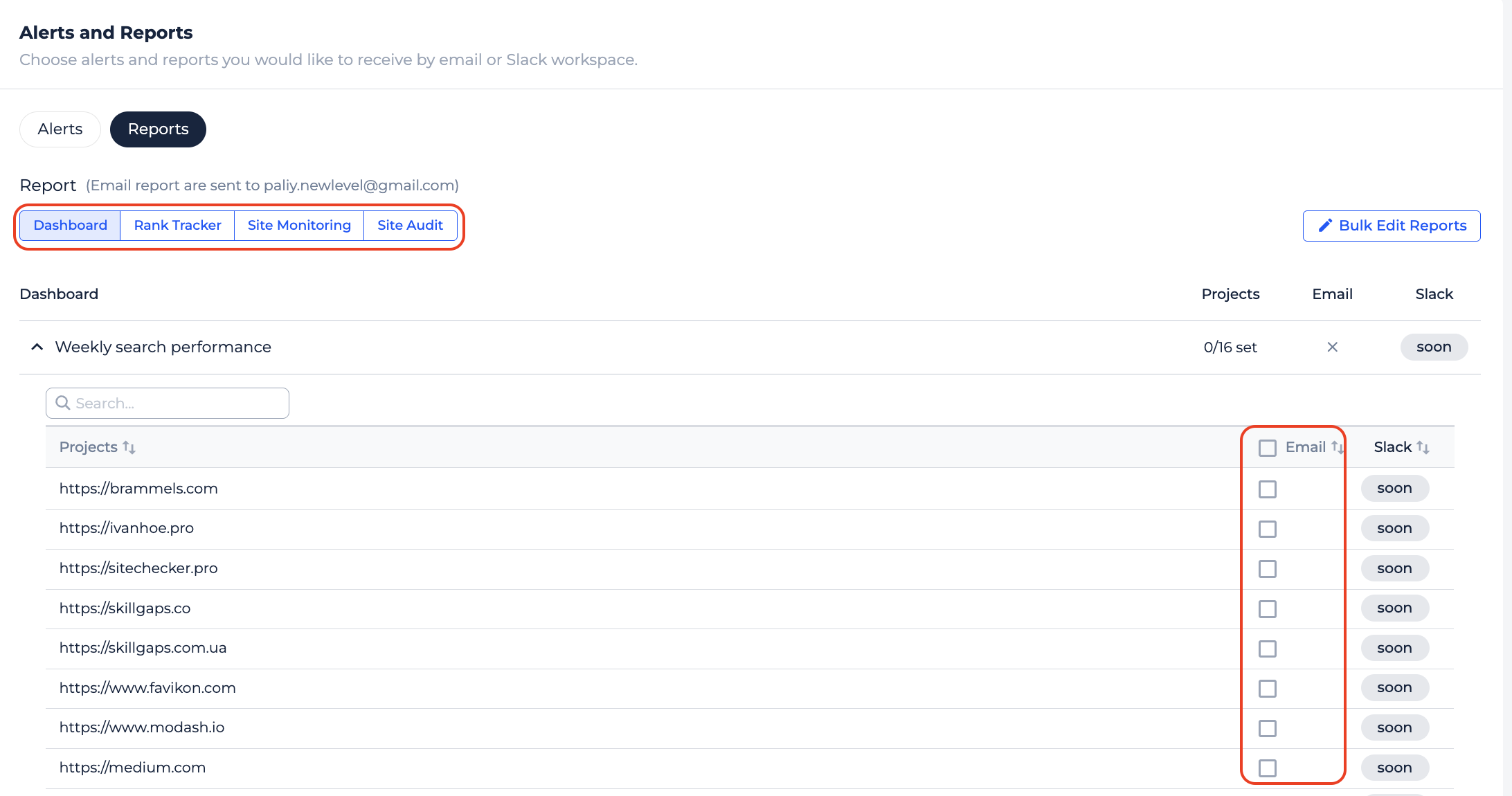Click the soon badge for Weekly search performance

(1433, 347)
